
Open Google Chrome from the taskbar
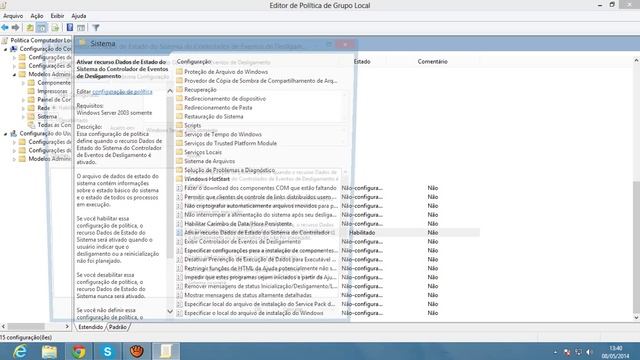79,351
